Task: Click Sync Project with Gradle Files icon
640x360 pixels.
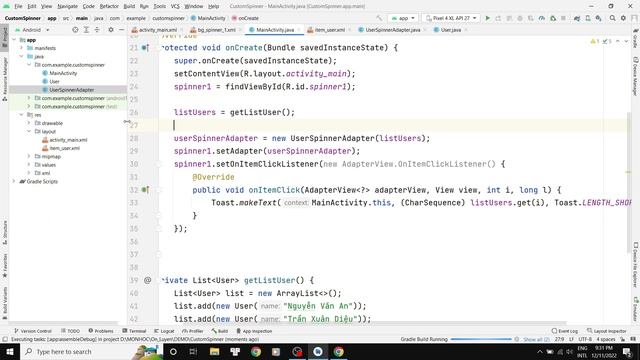Action: point(577,18)
